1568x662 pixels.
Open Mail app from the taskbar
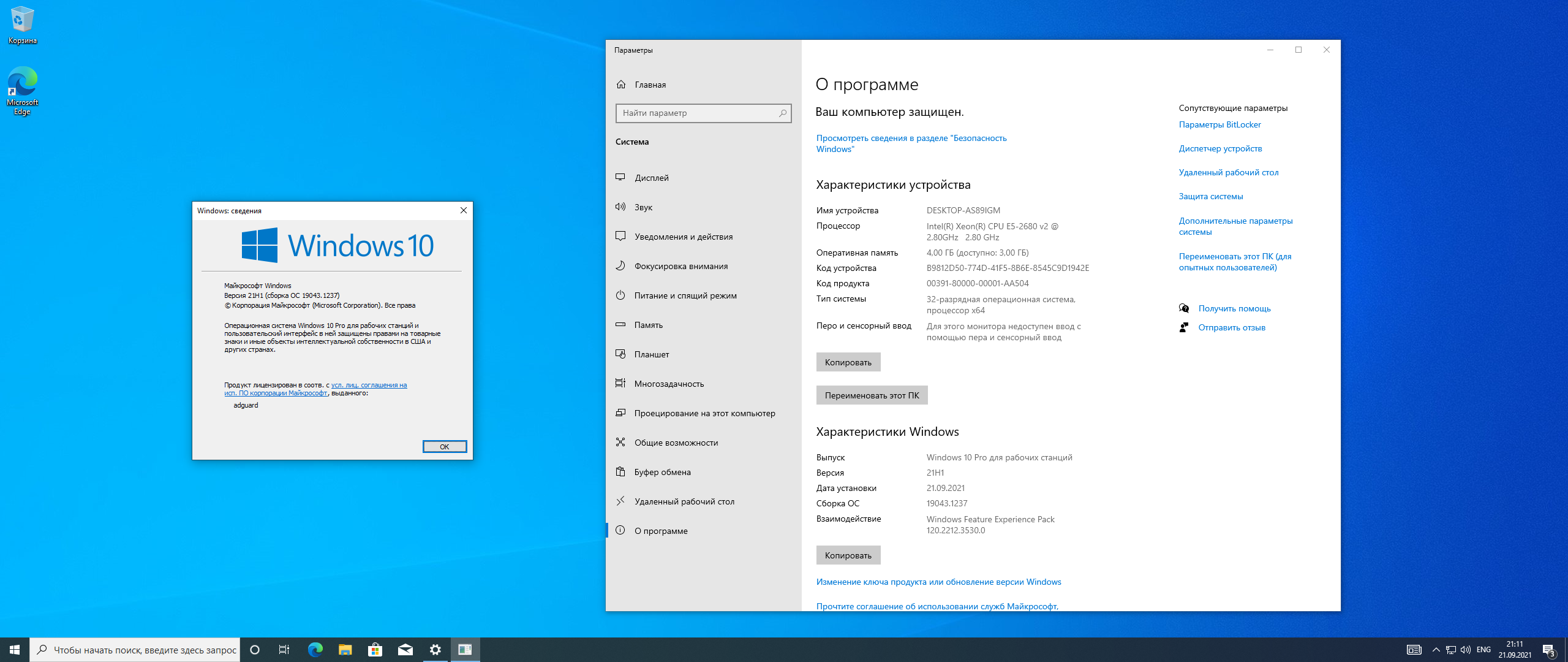[x=405, y=650]
